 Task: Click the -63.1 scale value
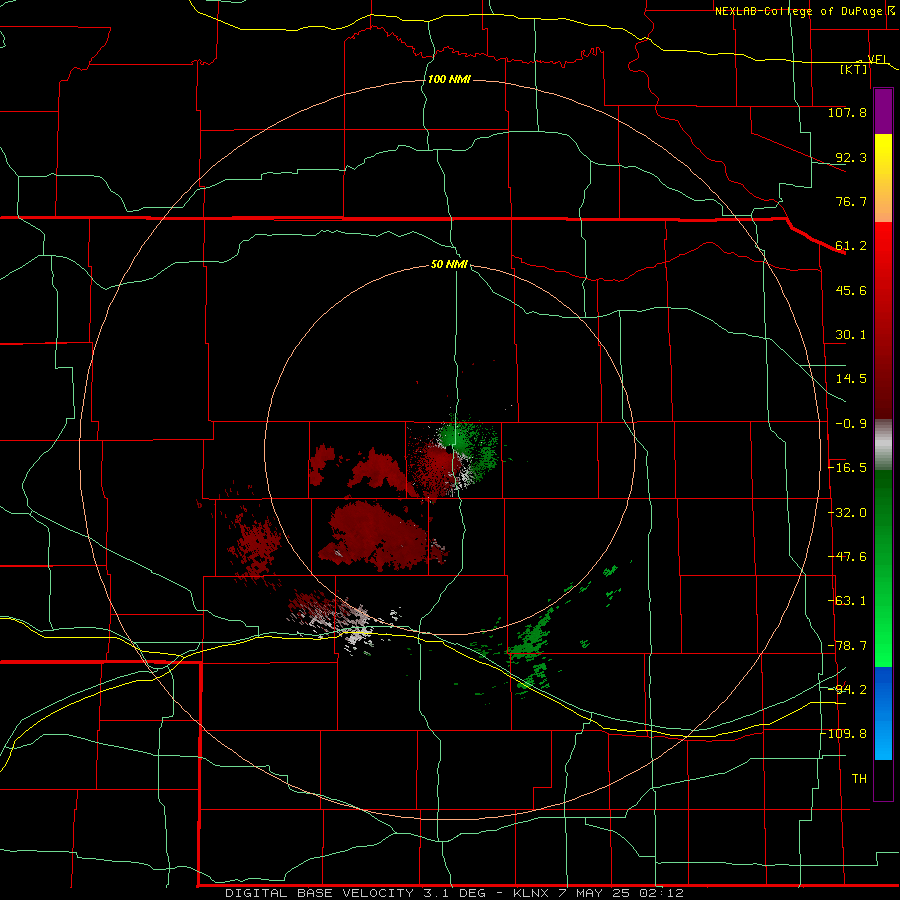pyautogui.click(x=847, y=601)
